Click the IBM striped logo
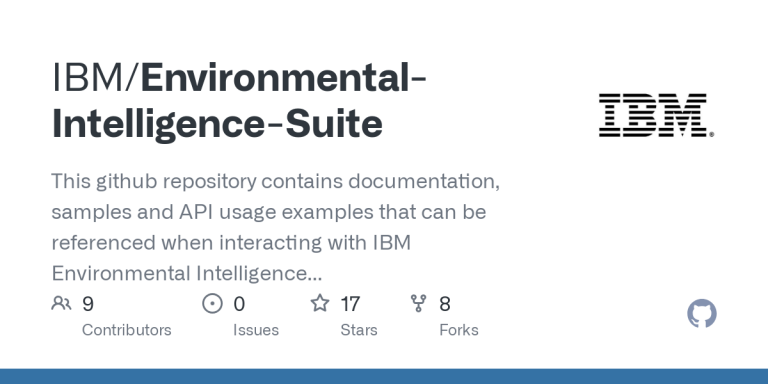 656,115
